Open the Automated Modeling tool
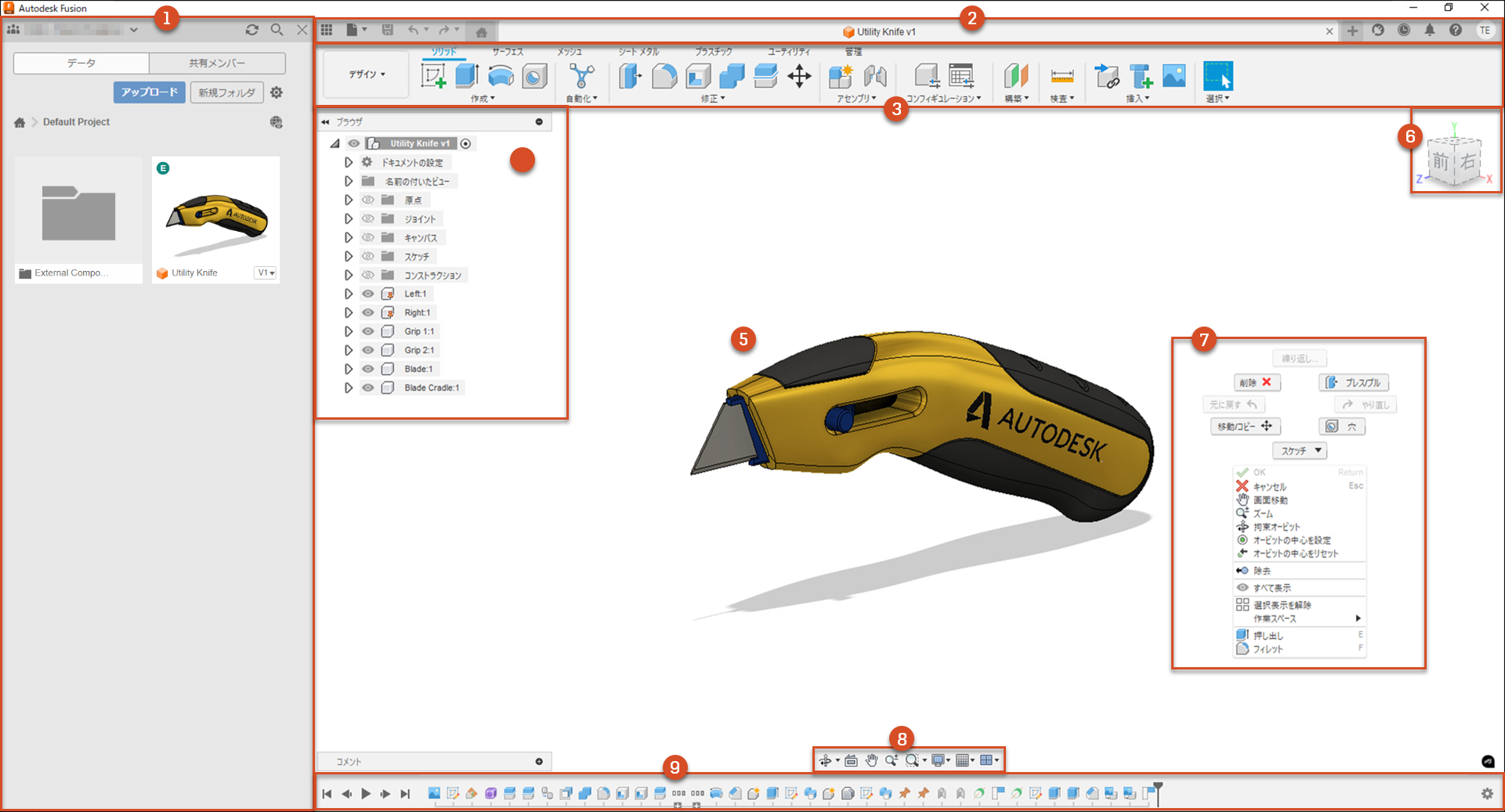 tap(581, 76)
